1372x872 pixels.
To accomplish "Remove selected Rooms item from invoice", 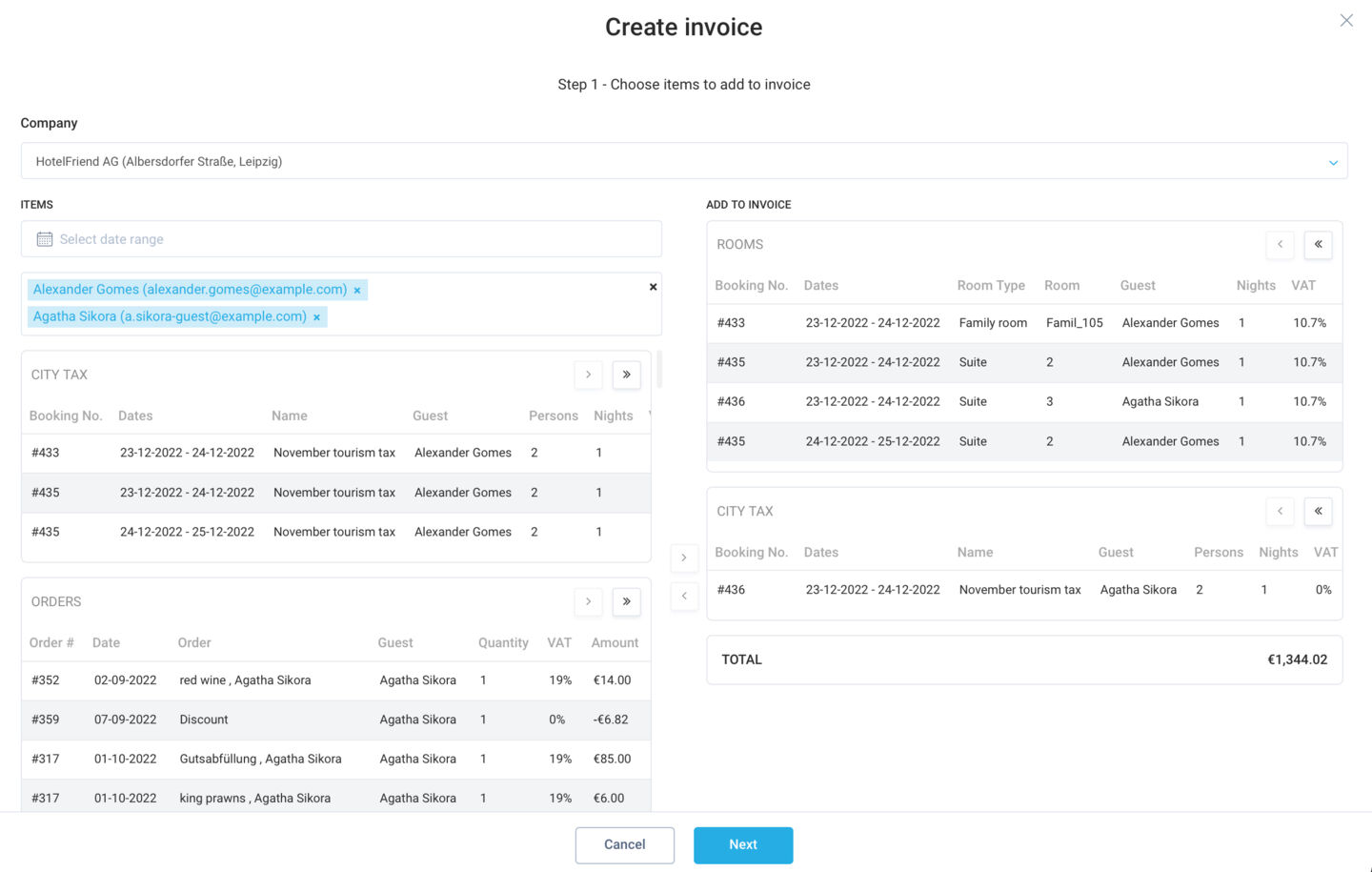I will point(1280,244).
